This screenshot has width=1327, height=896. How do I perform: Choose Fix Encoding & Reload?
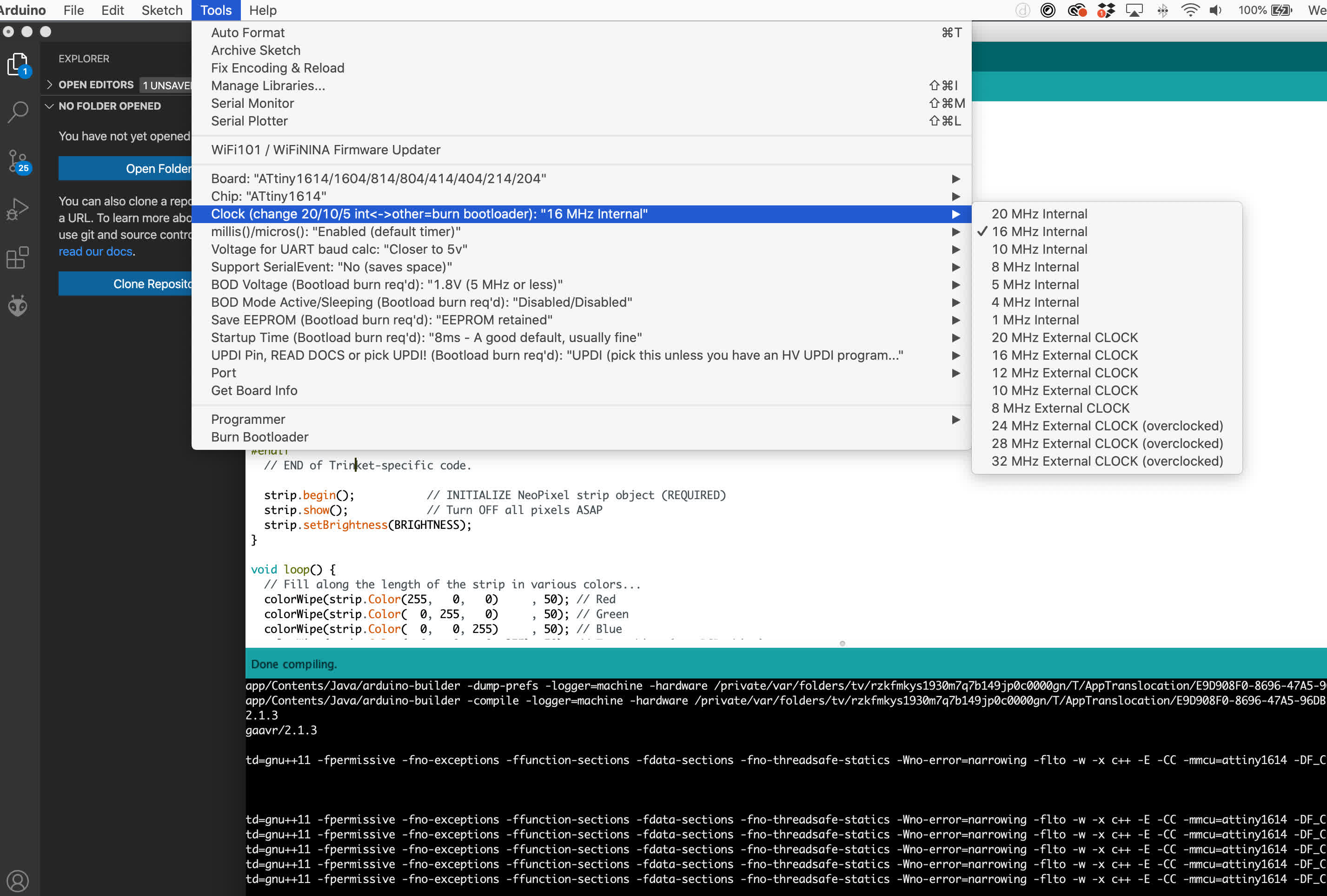[581, 68]
